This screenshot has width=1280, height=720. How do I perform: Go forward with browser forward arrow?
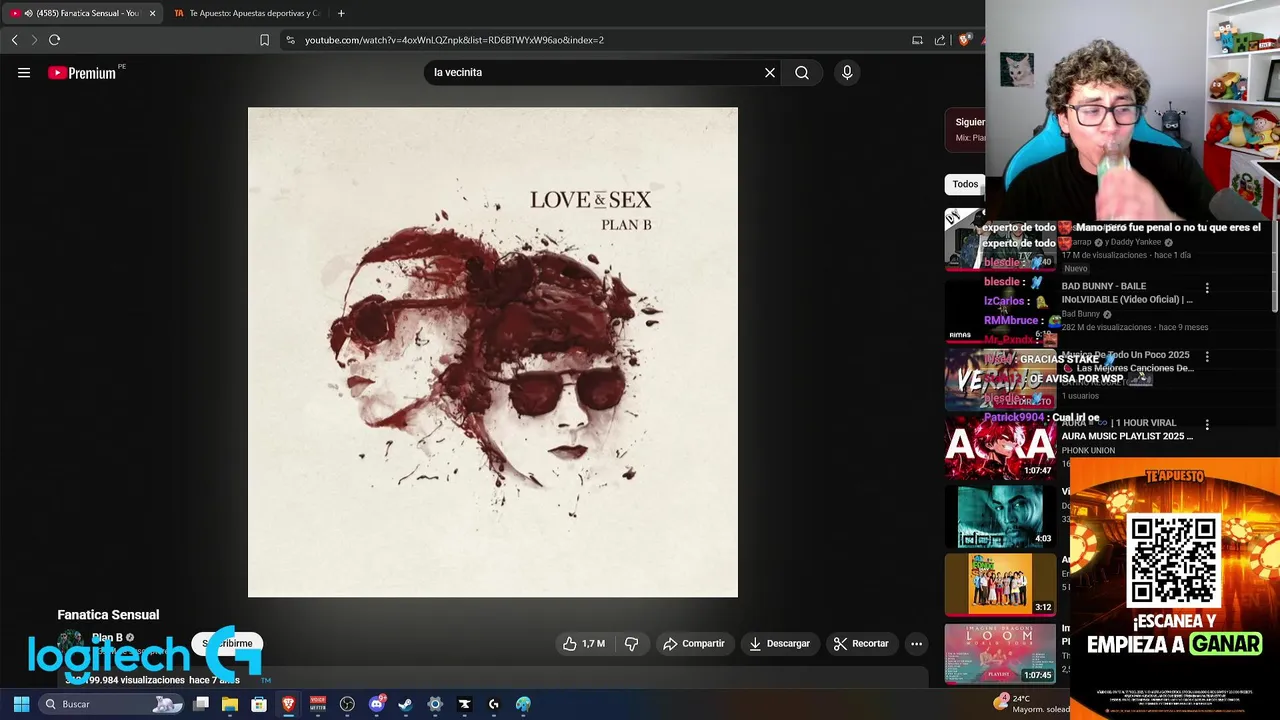[x=34, y=40]
